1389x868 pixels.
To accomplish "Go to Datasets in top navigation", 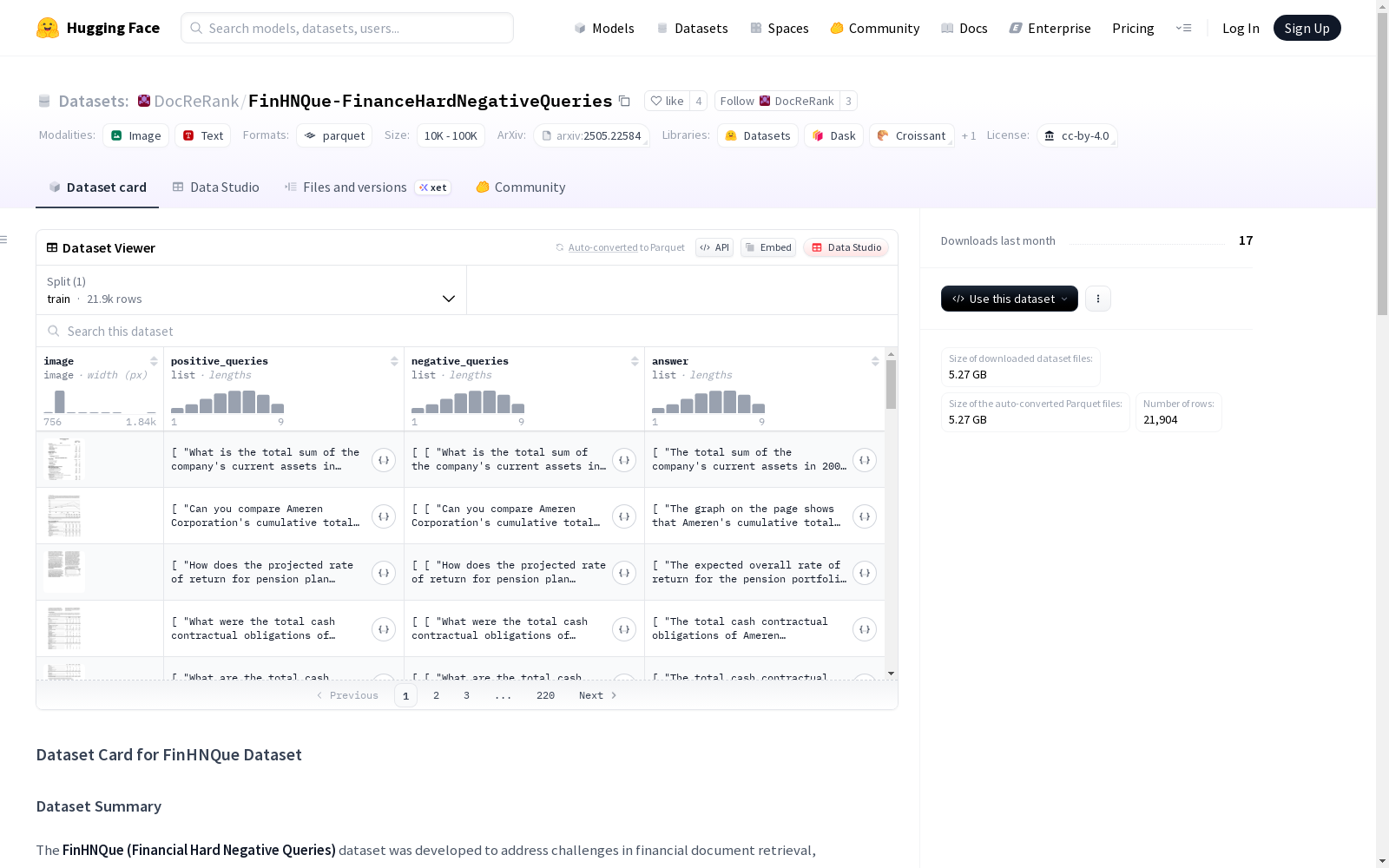I will tap(692, 28).
